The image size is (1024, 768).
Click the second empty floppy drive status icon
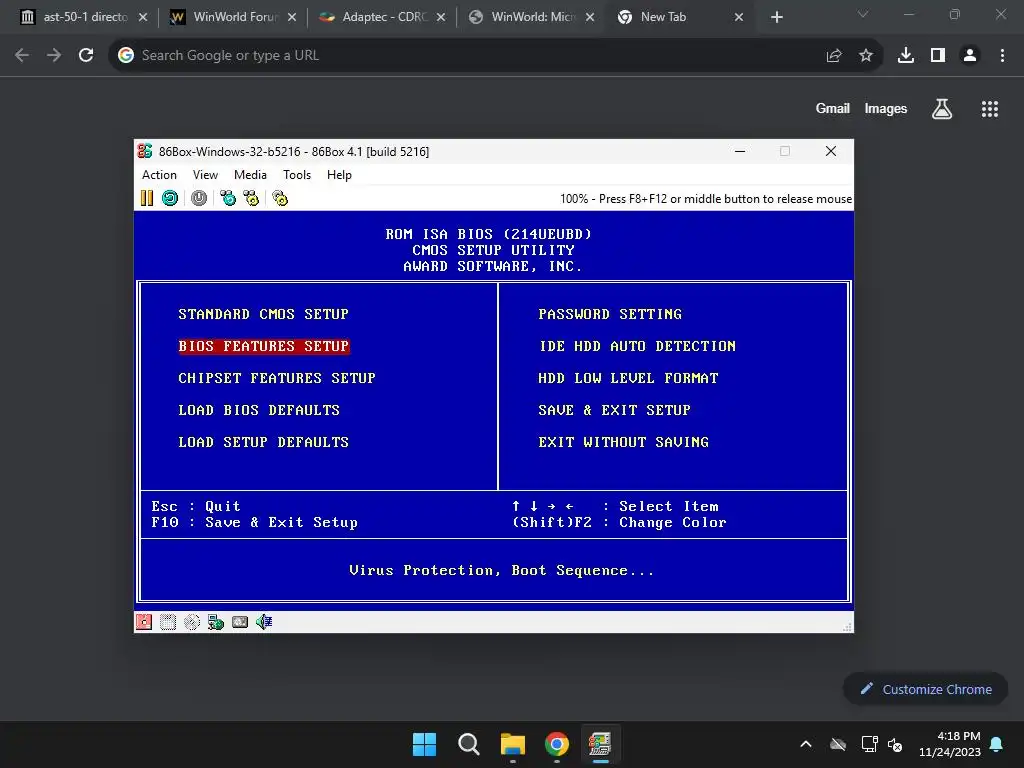168,622
